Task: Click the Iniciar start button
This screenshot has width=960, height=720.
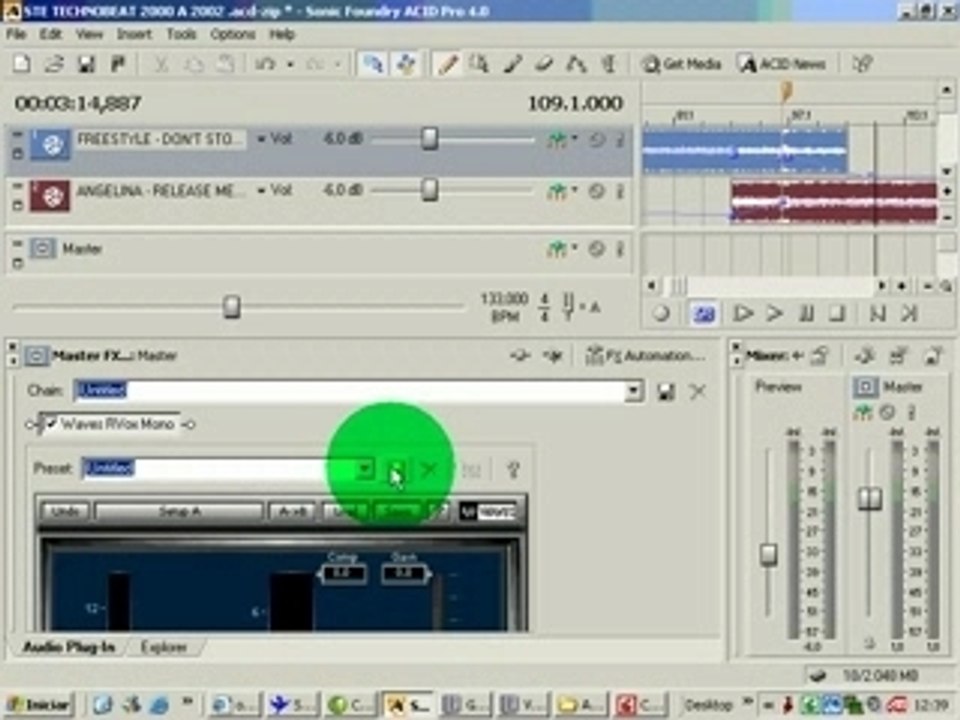Action: (40, 705)
